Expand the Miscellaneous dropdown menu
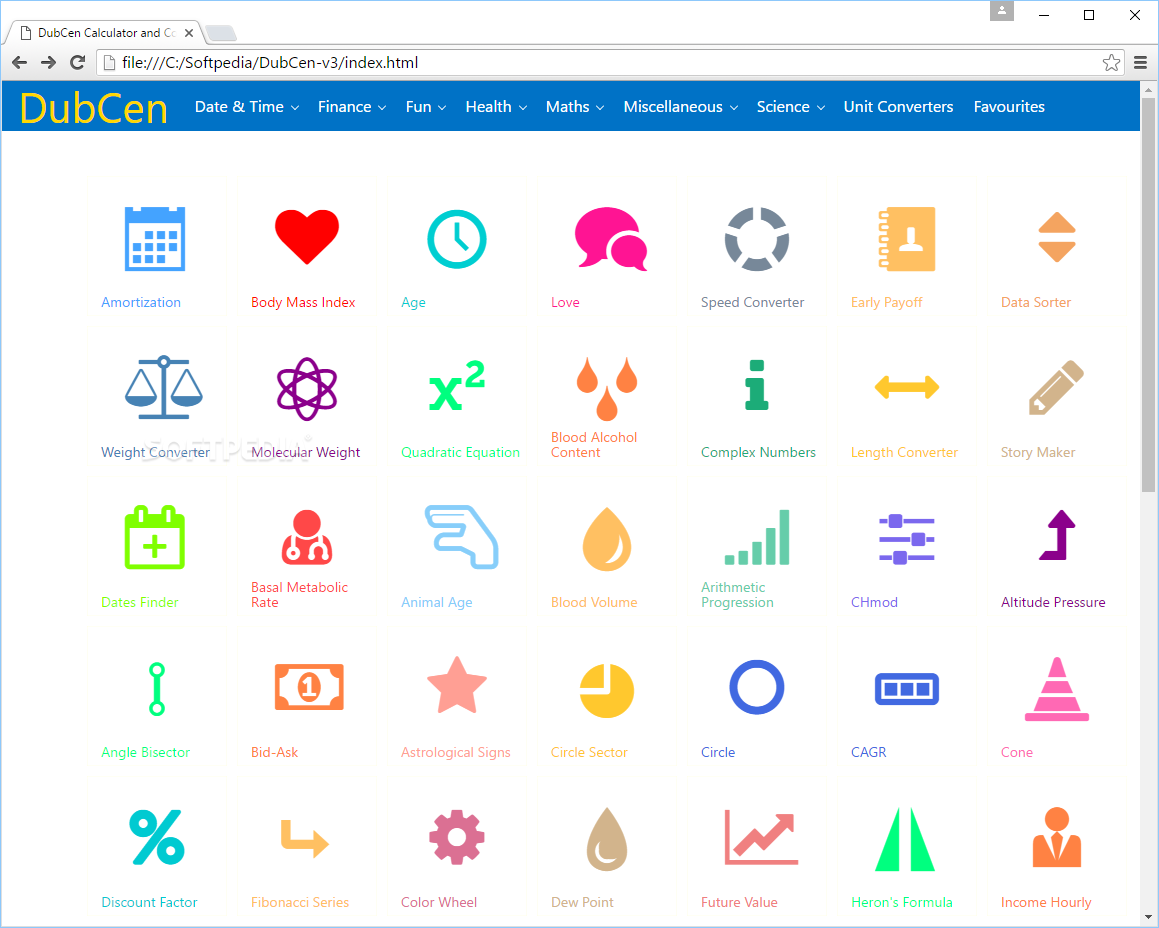 (681, 106)
